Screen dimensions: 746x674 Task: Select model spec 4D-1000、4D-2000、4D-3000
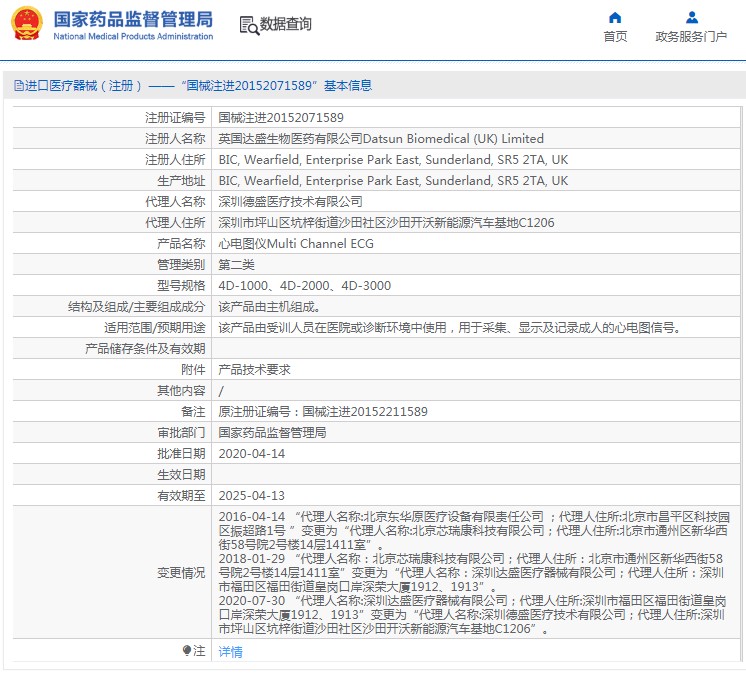[304, 285]
